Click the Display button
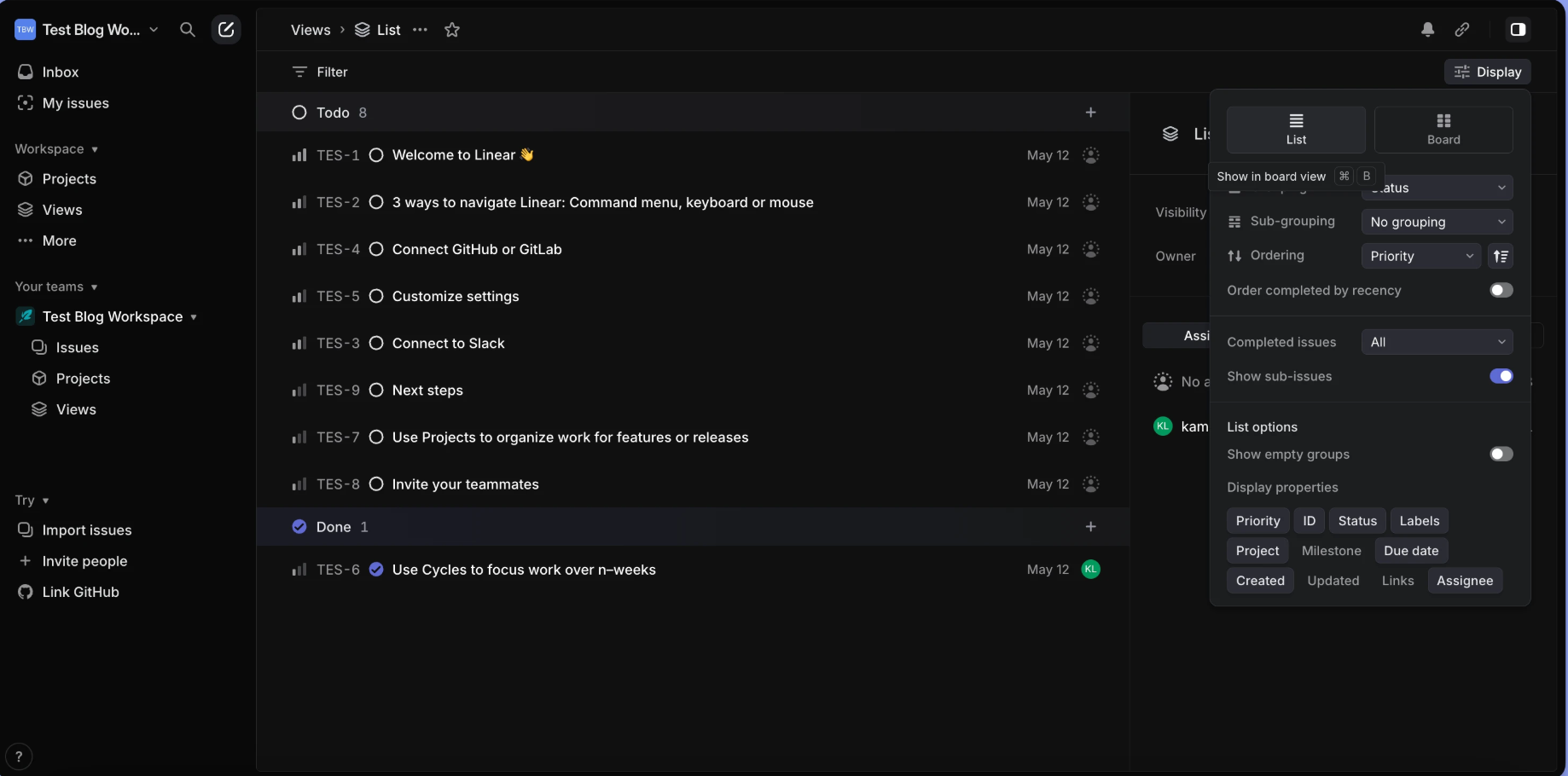 click(1488, 72)
